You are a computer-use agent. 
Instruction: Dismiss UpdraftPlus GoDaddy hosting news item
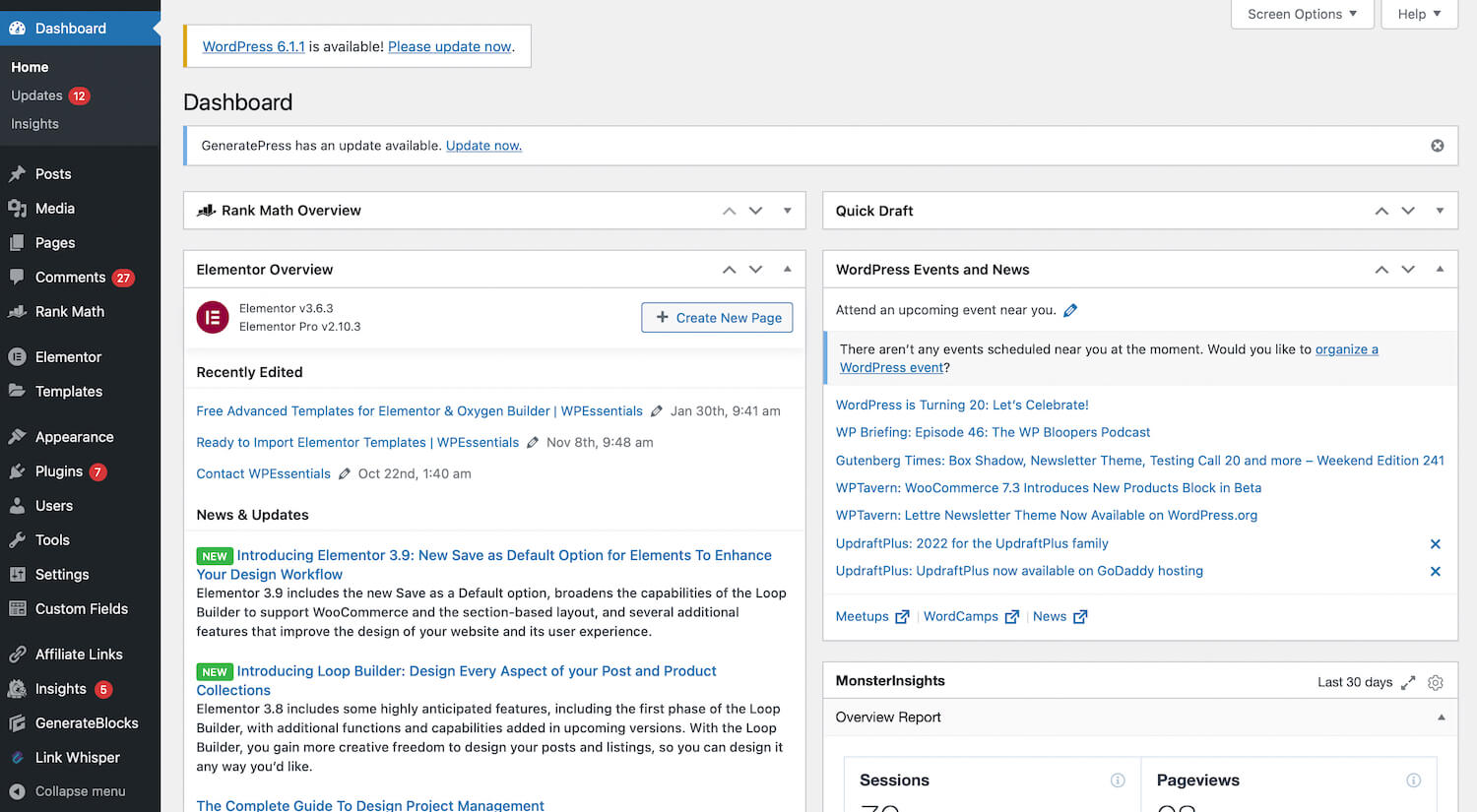tap(1436, 572)
